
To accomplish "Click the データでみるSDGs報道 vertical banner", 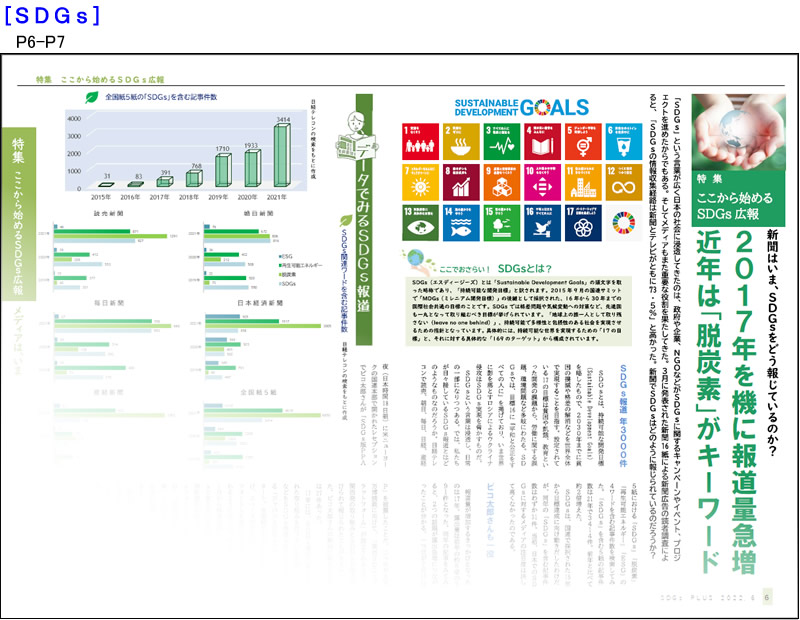I will [364, 219].
